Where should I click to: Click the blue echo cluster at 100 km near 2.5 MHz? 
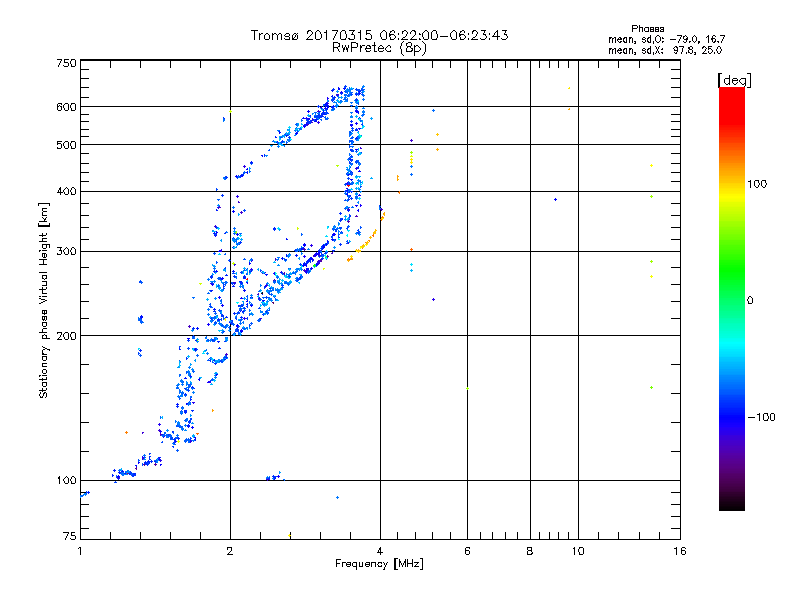[x=274, y=477]
